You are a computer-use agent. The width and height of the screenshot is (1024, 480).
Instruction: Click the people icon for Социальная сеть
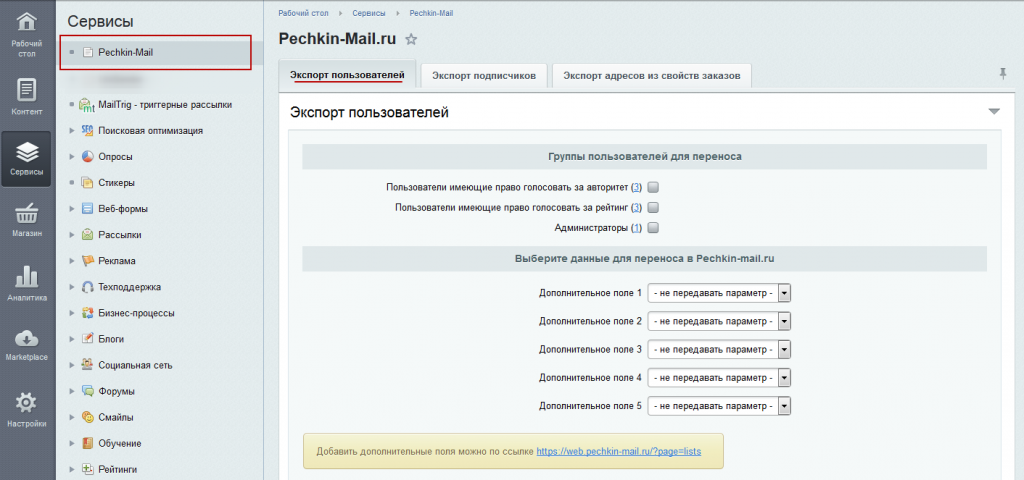pos(88,365)
